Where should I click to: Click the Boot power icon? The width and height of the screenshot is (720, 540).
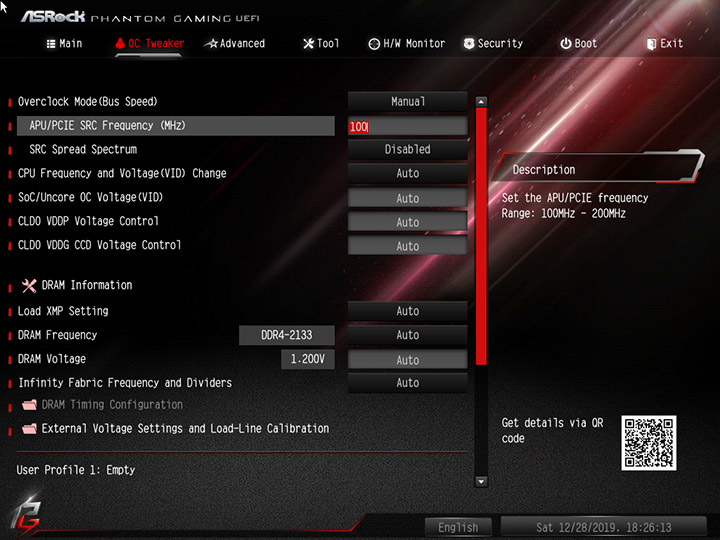(566, 44)
